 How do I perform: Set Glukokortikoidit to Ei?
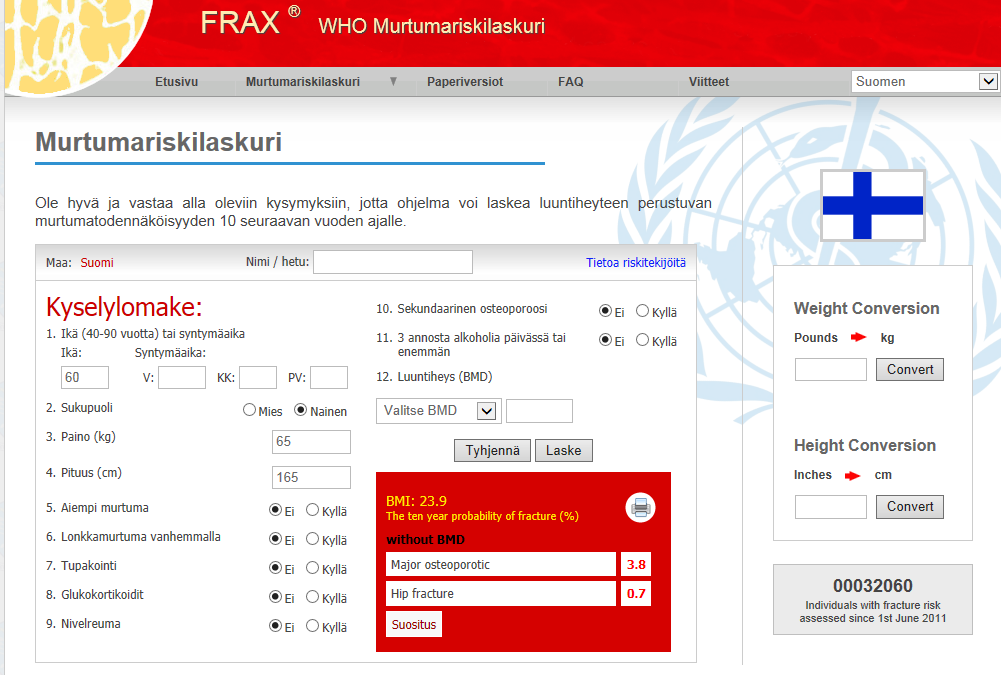275,596
